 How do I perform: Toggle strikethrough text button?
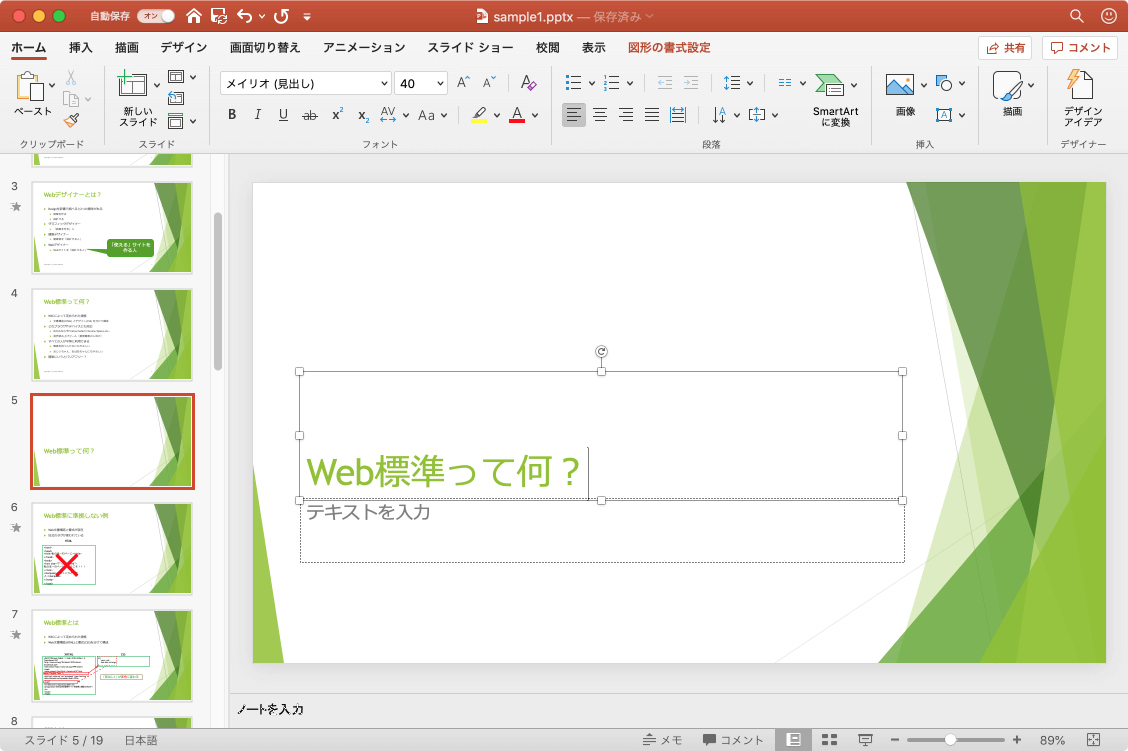point(309,115)
